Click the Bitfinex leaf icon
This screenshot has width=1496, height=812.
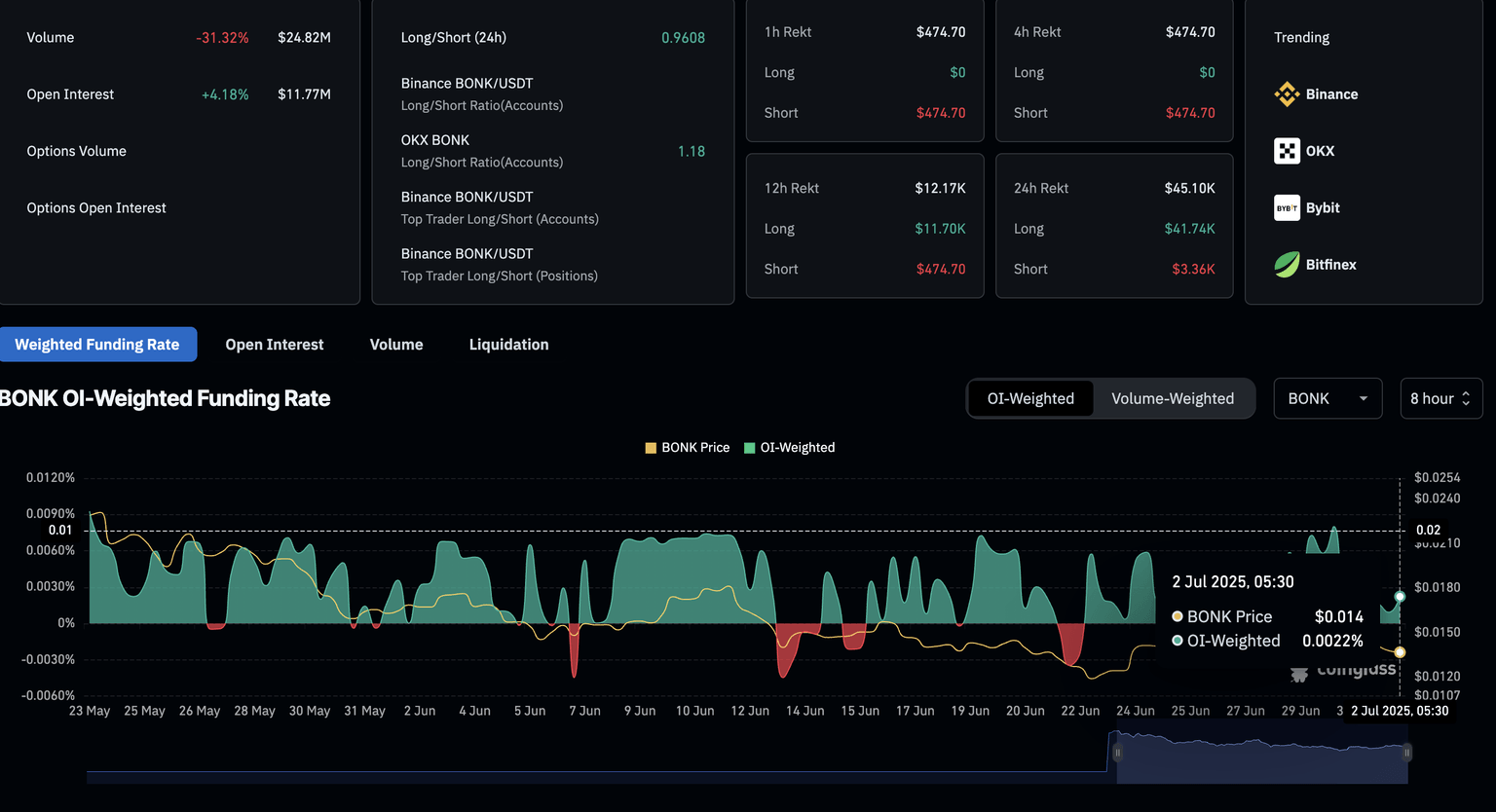tap(1287, 265)
